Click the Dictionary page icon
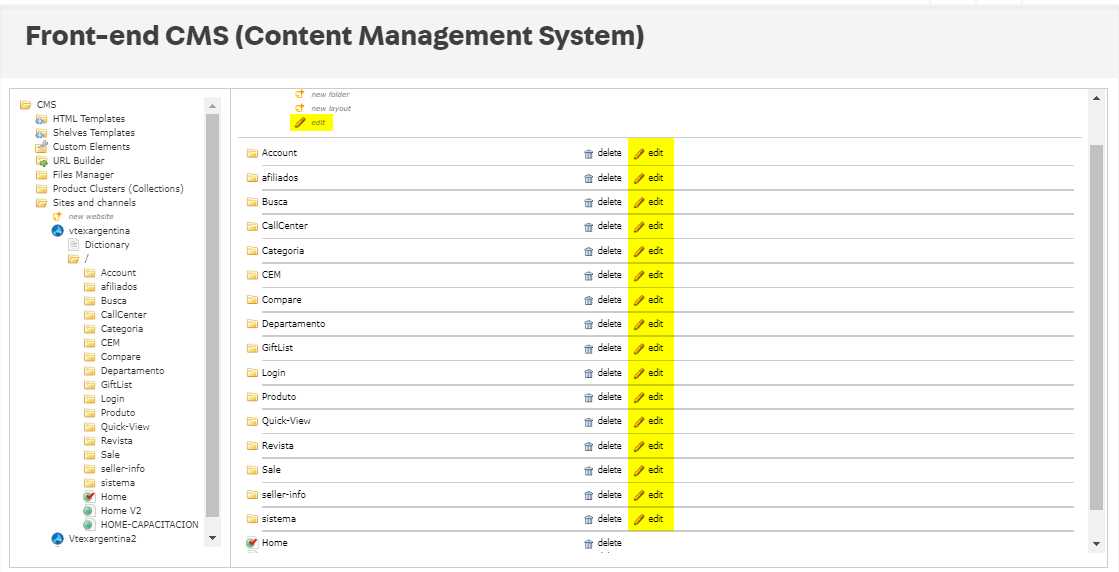 (73, 245)
